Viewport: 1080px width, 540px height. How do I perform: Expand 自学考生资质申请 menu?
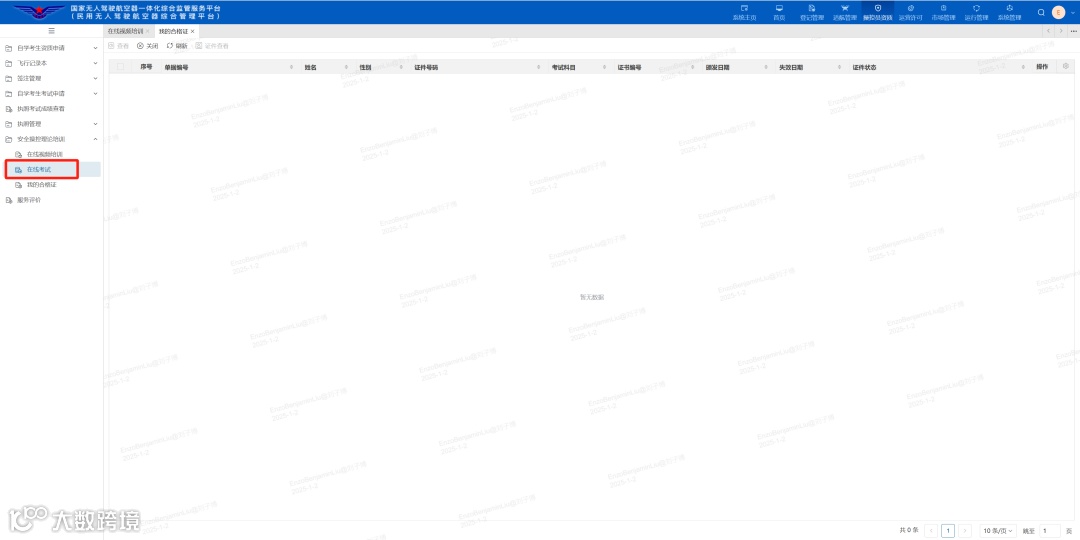point(52,48)
